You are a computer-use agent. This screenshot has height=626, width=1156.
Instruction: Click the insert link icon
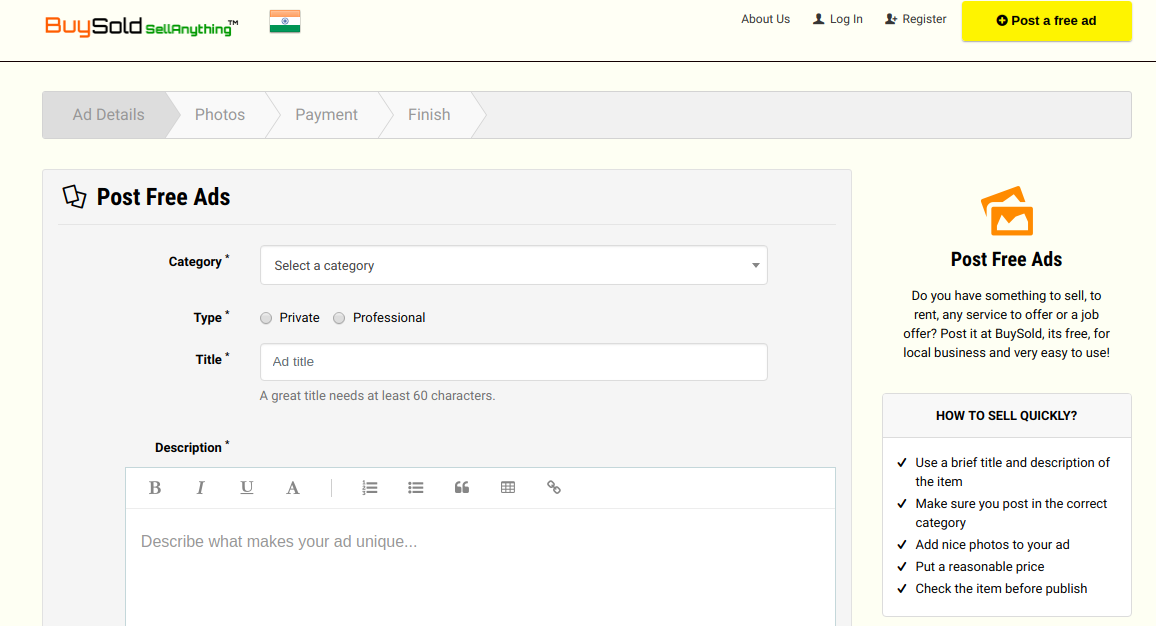pyautogui.click(x=554, y=488)
